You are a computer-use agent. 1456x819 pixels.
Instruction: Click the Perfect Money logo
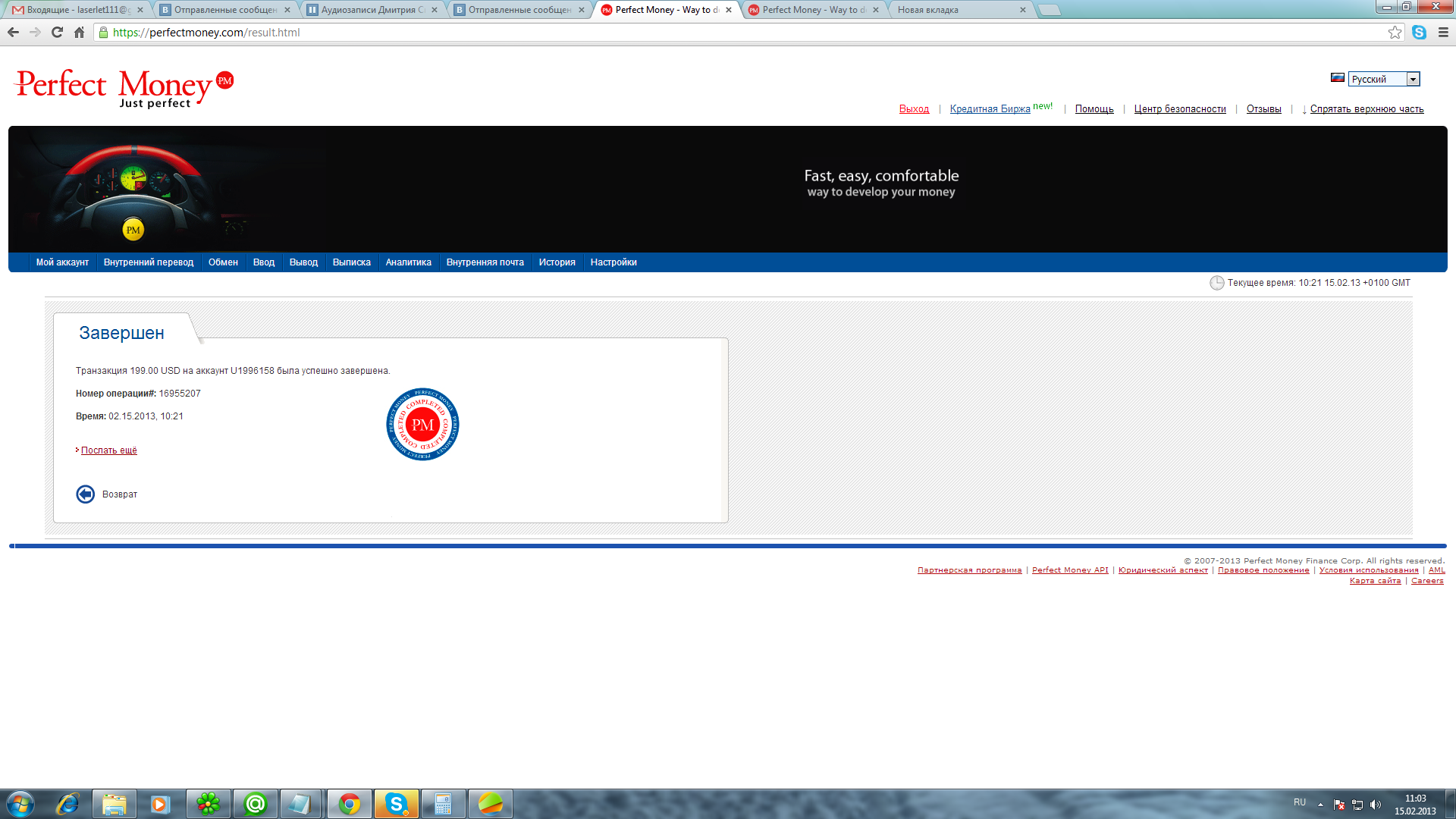click(x=124, y=88)
